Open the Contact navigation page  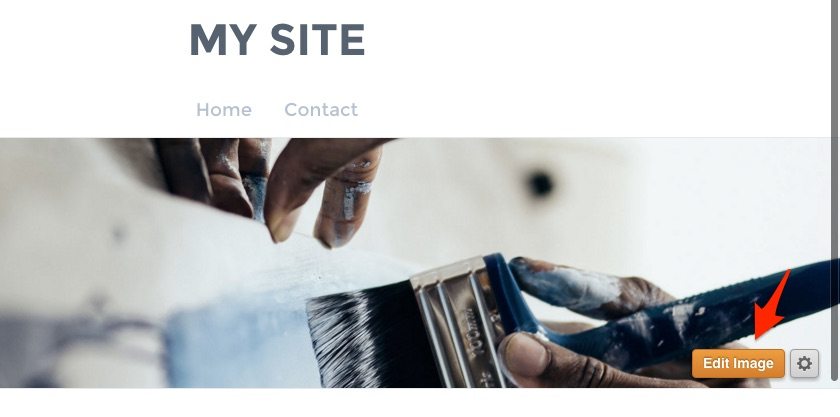(321, 109)
